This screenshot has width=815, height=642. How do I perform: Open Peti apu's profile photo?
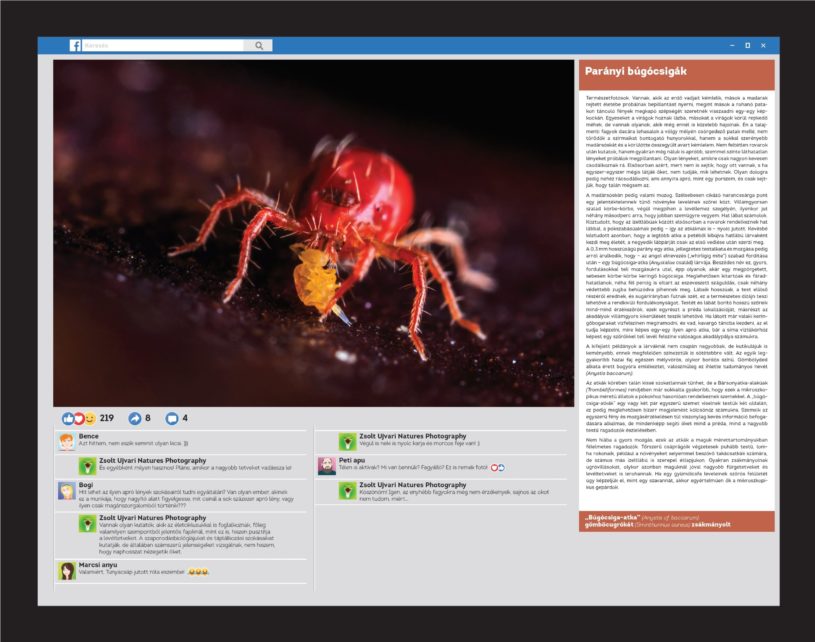click(x=327, y=466)
